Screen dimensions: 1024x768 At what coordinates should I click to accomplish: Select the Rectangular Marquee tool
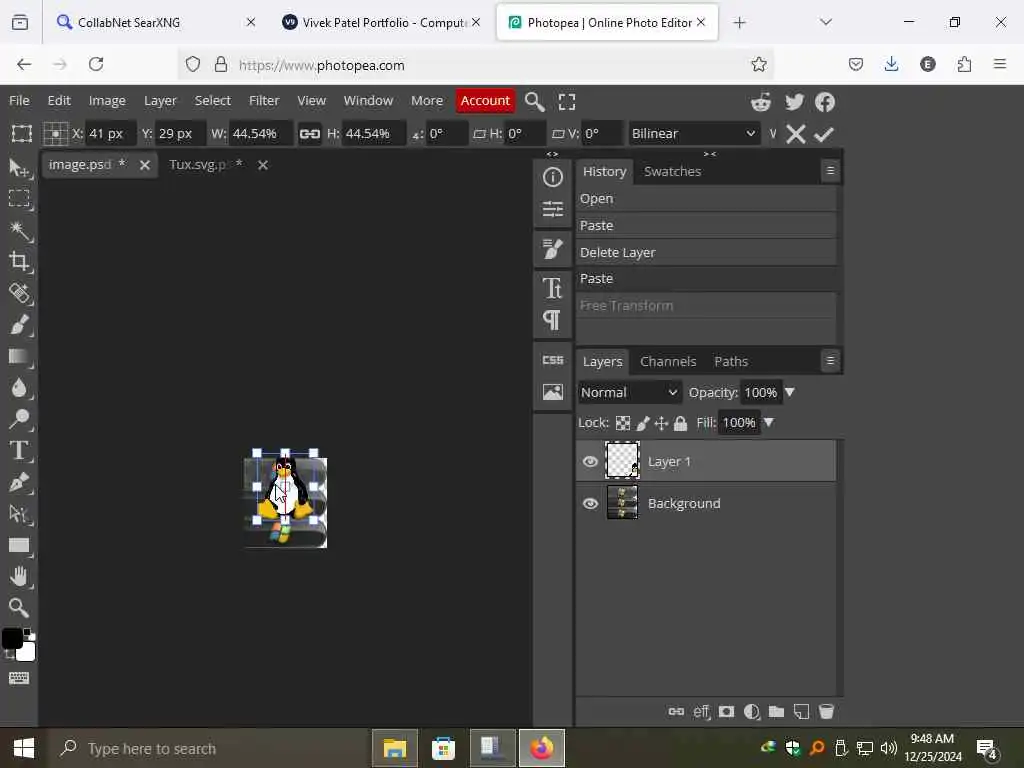(x=19, y=199)
